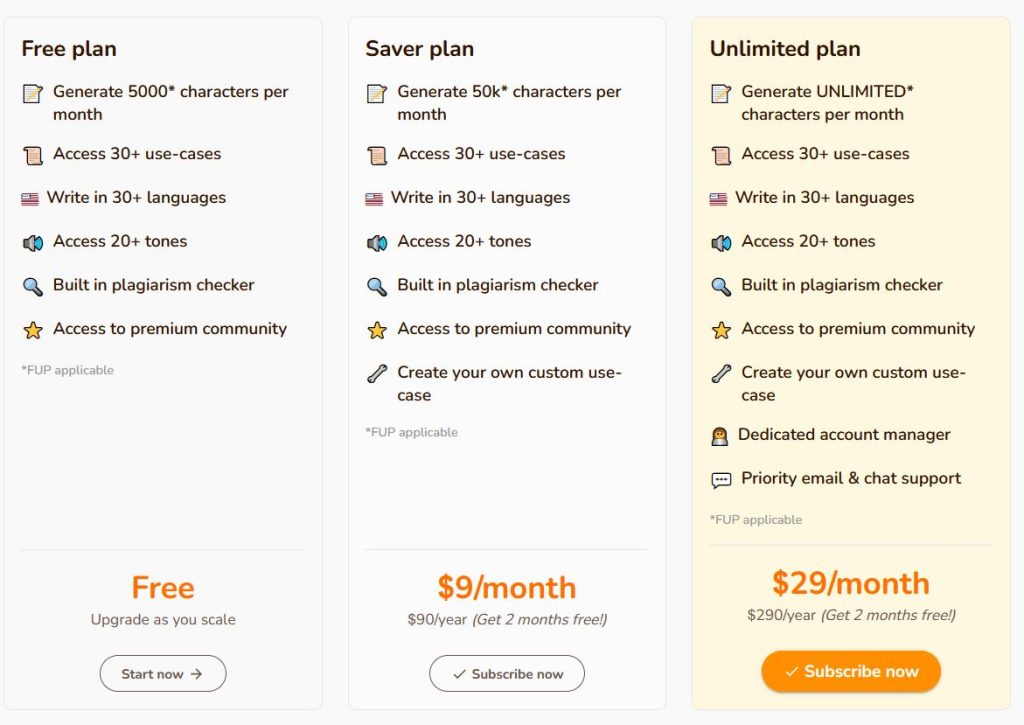Click the Saver plan heading
This screenshot has width=1024, height=725.
point(419,48)
